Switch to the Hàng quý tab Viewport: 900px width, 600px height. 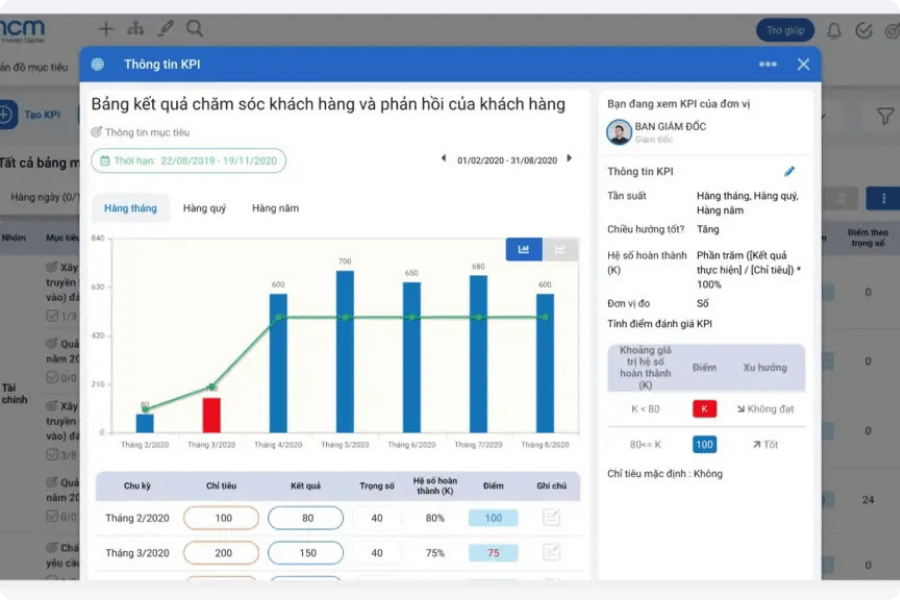click(204, 208)
